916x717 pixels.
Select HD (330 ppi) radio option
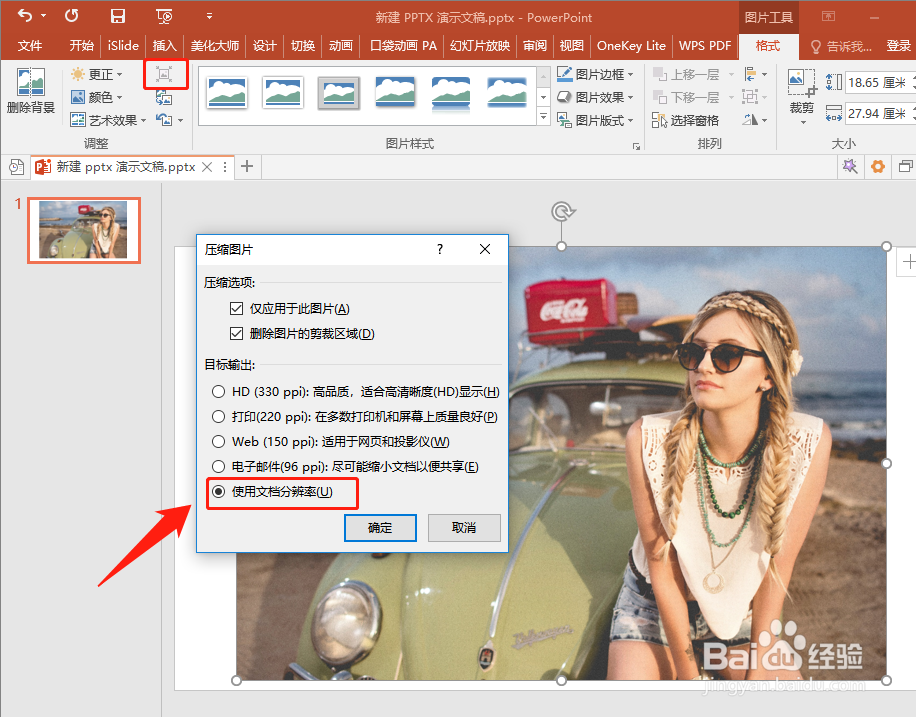pos(218,392)
